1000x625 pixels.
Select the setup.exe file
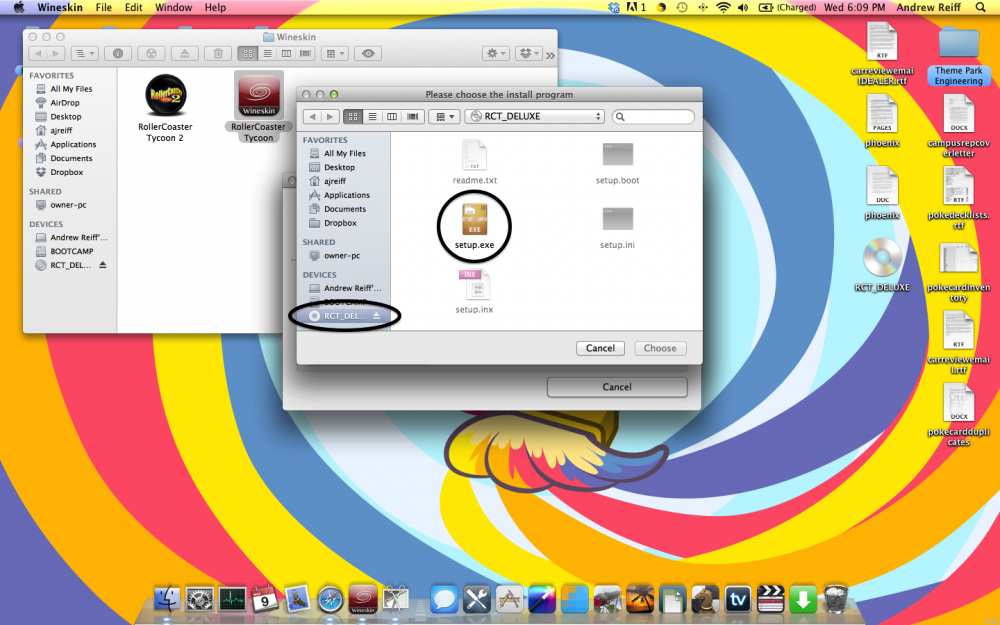pyautogui.click(x=475, y=221)
